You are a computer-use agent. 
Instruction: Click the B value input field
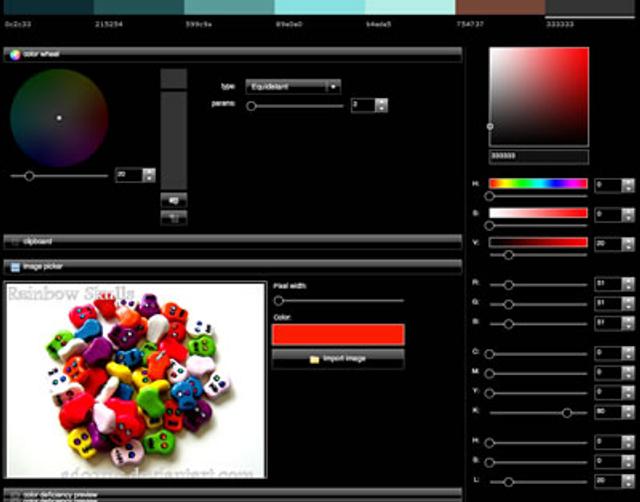click(x=608, y=323)
